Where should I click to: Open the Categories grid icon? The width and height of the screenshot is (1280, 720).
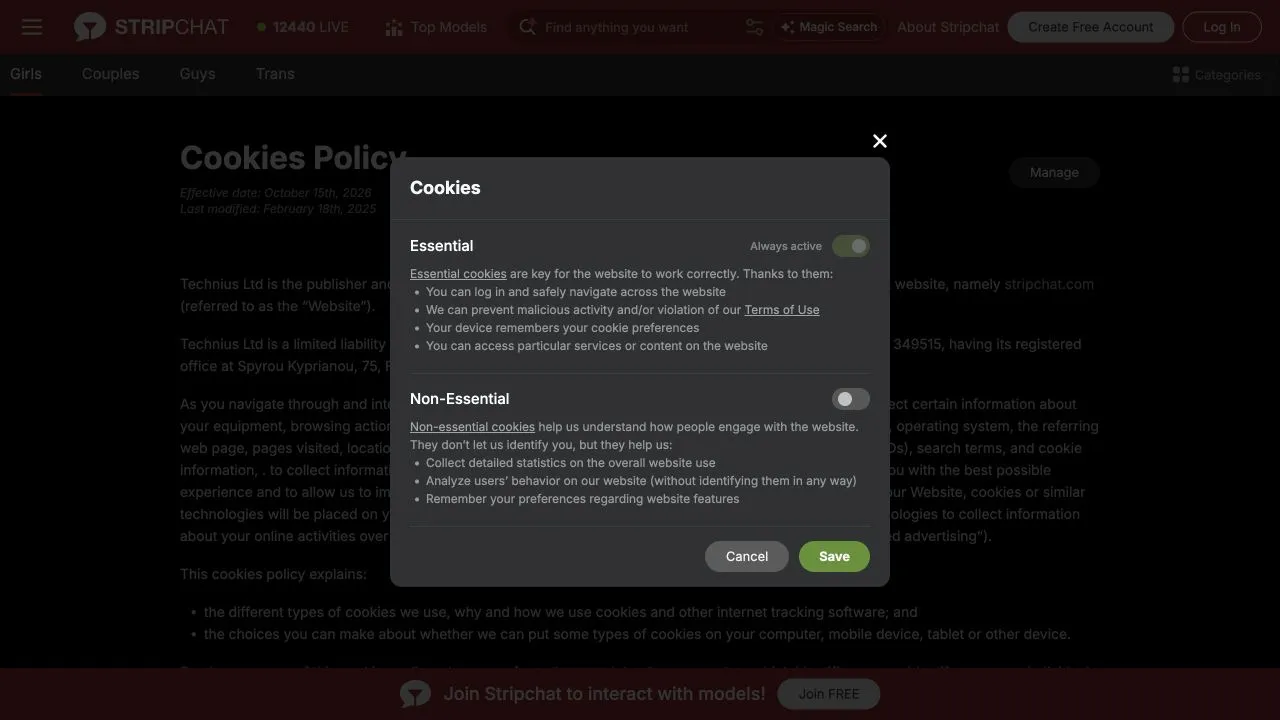tap(1181, 75)
